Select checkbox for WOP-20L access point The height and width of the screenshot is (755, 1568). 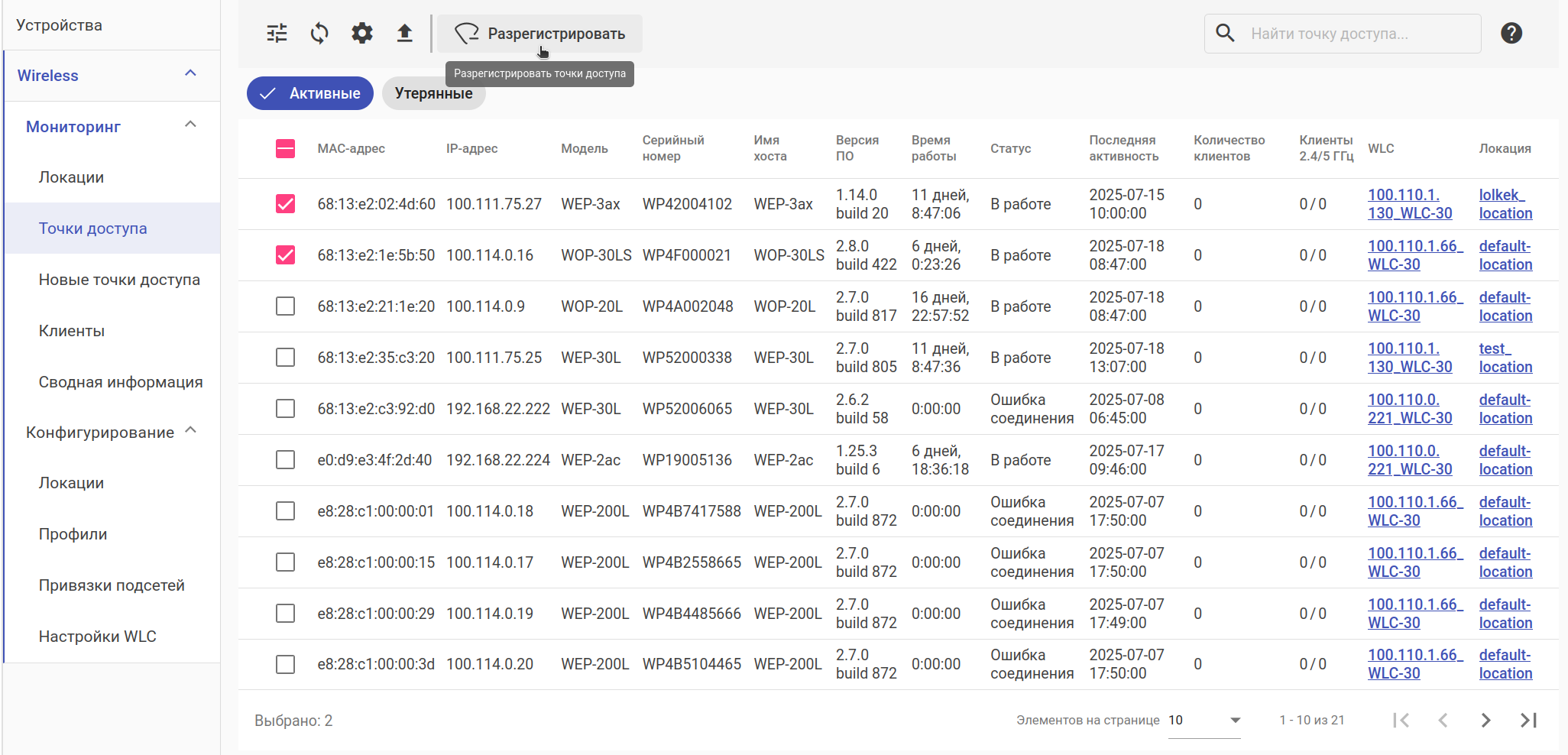pyautogui.click(x=285, y=306)
